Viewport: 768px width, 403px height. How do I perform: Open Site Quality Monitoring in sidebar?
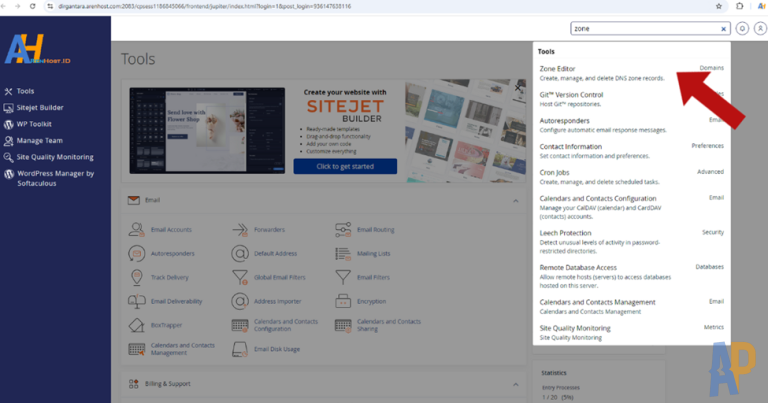(55, 157)
